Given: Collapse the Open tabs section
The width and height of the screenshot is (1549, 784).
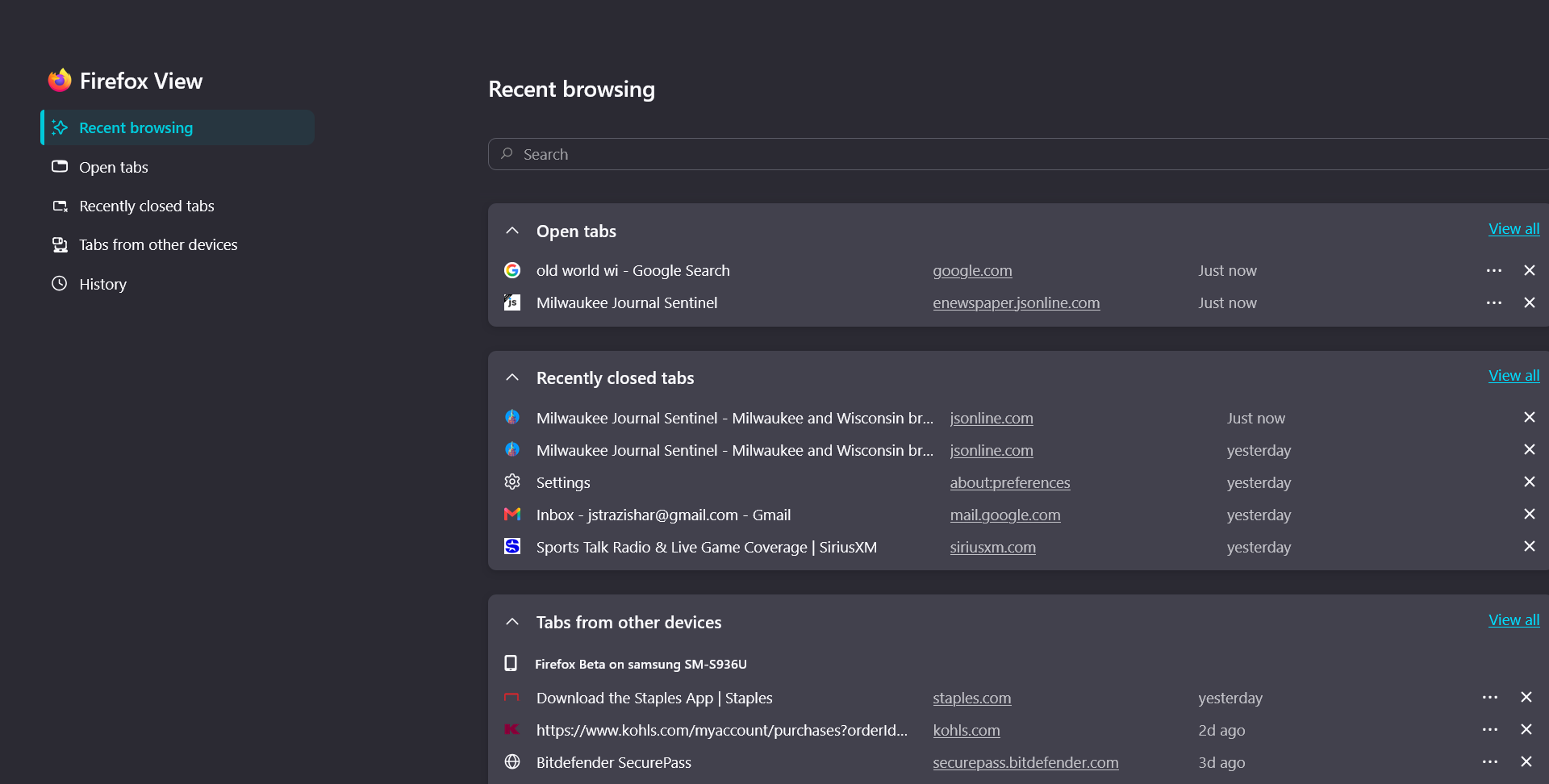Looking at the screenshot, I should (512, 231).
